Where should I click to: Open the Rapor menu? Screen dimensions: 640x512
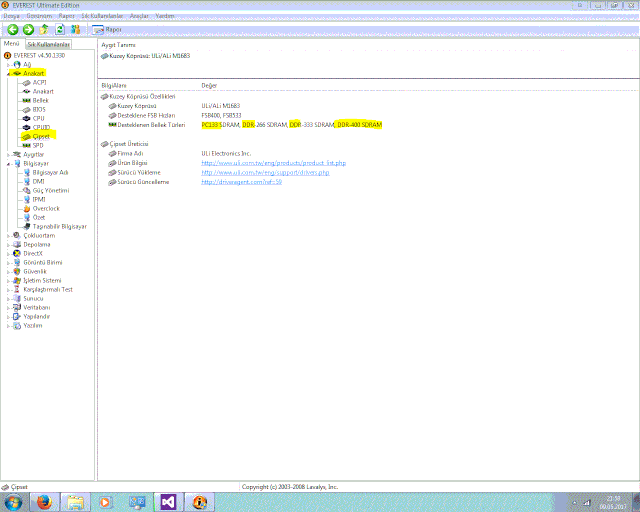click(67, 16)
